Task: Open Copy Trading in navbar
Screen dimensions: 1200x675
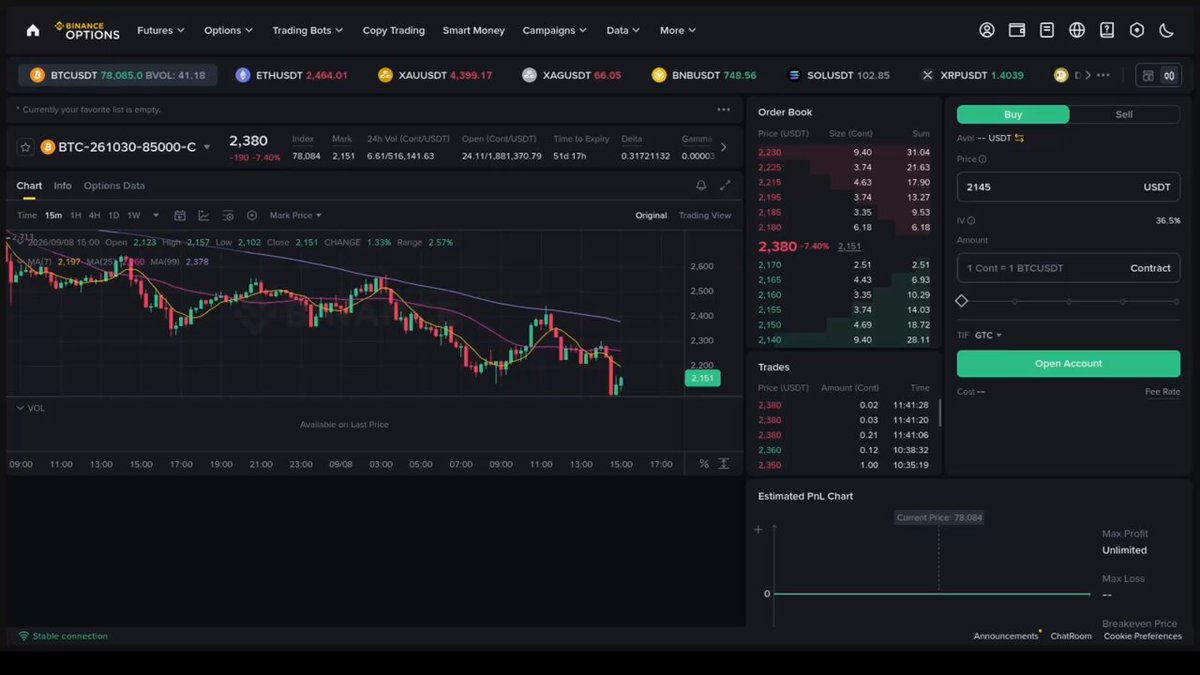Action: click(x=394, y=30)
